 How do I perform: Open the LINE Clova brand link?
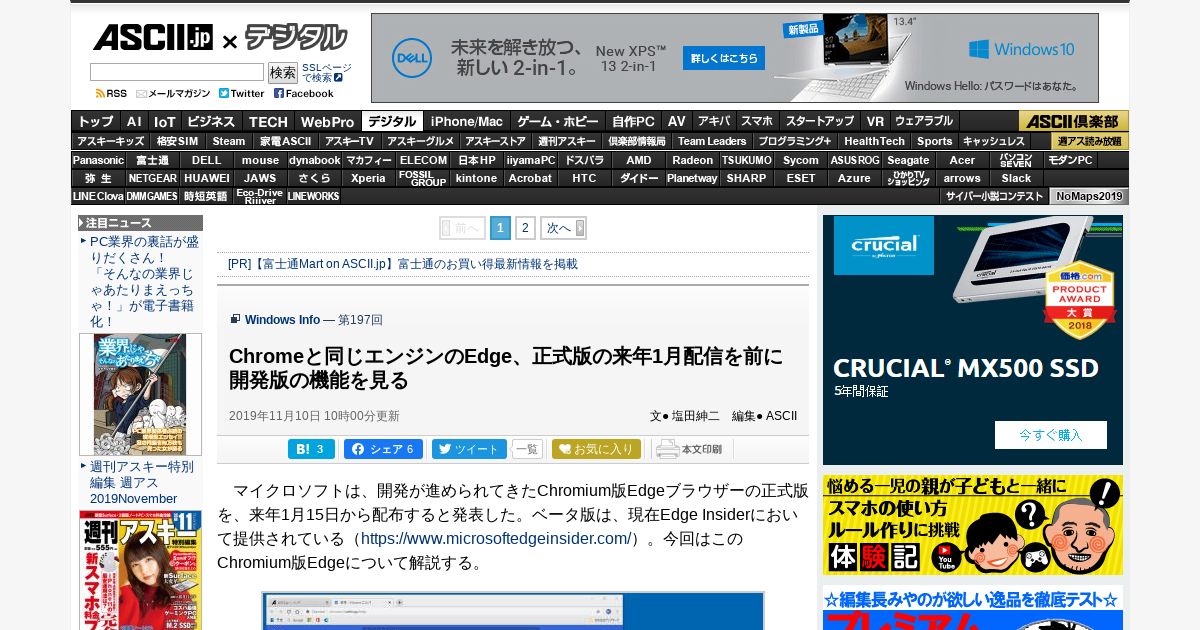[98, 196]
